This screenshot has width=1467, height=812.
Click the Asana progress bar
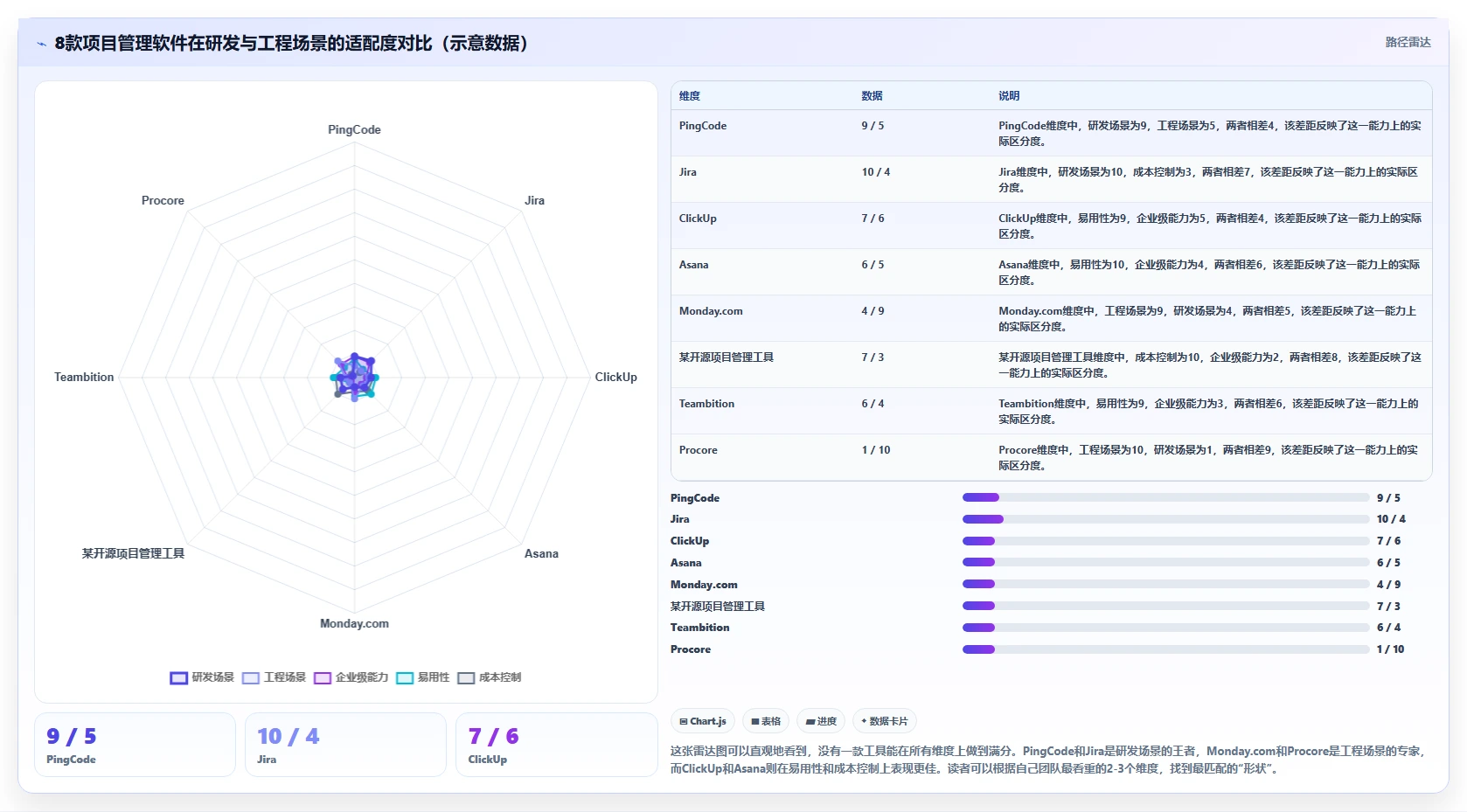click(x=1165, y=562)
